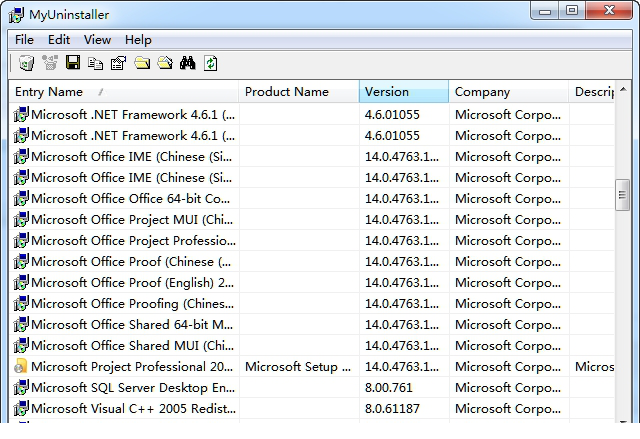Viewport: 640px width, 439px height.
Task: Open the View menu
Action: tap(97, 40)
